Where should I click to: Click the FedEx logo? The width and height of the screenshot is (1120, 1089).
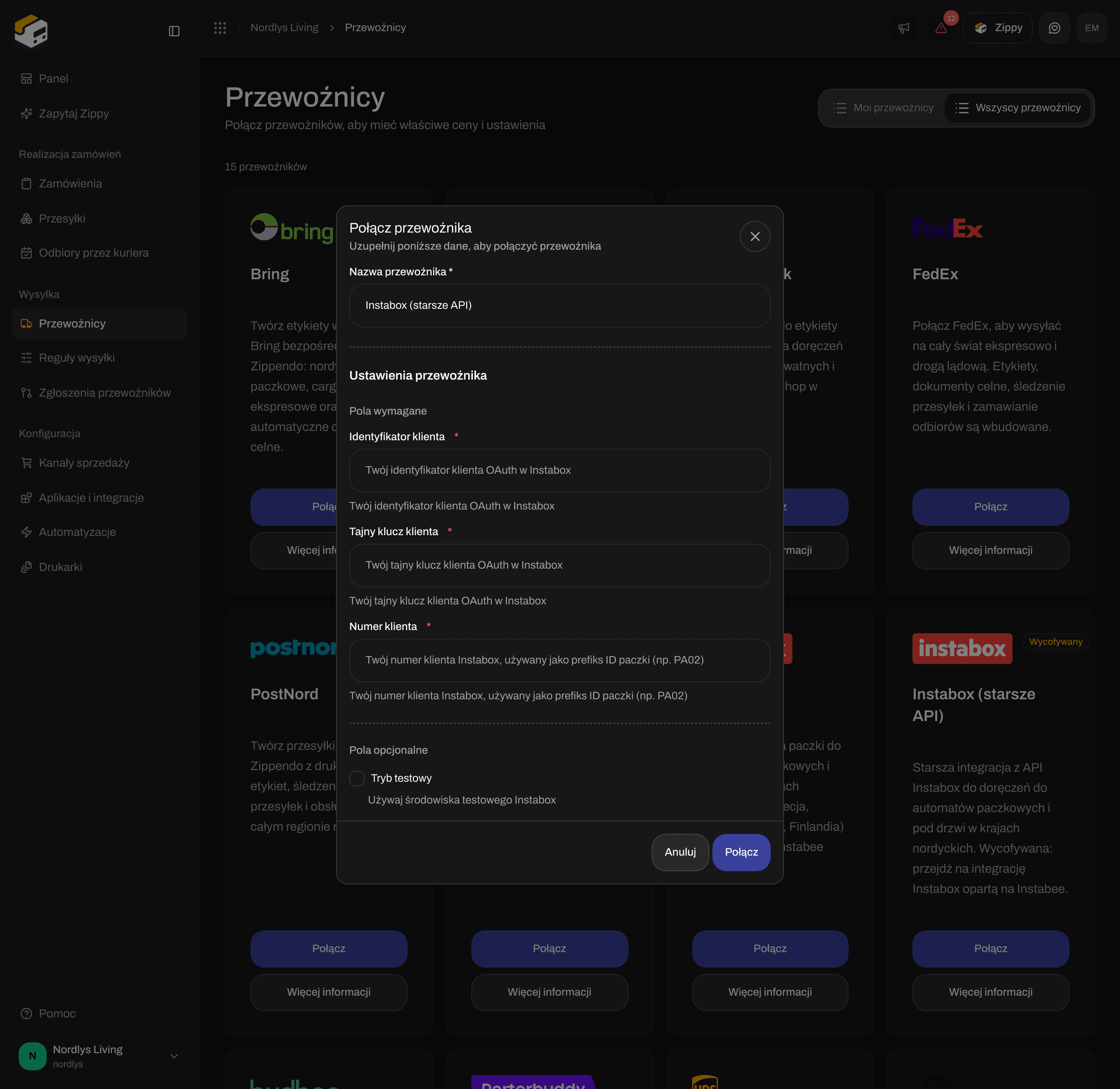pos(947,228)
